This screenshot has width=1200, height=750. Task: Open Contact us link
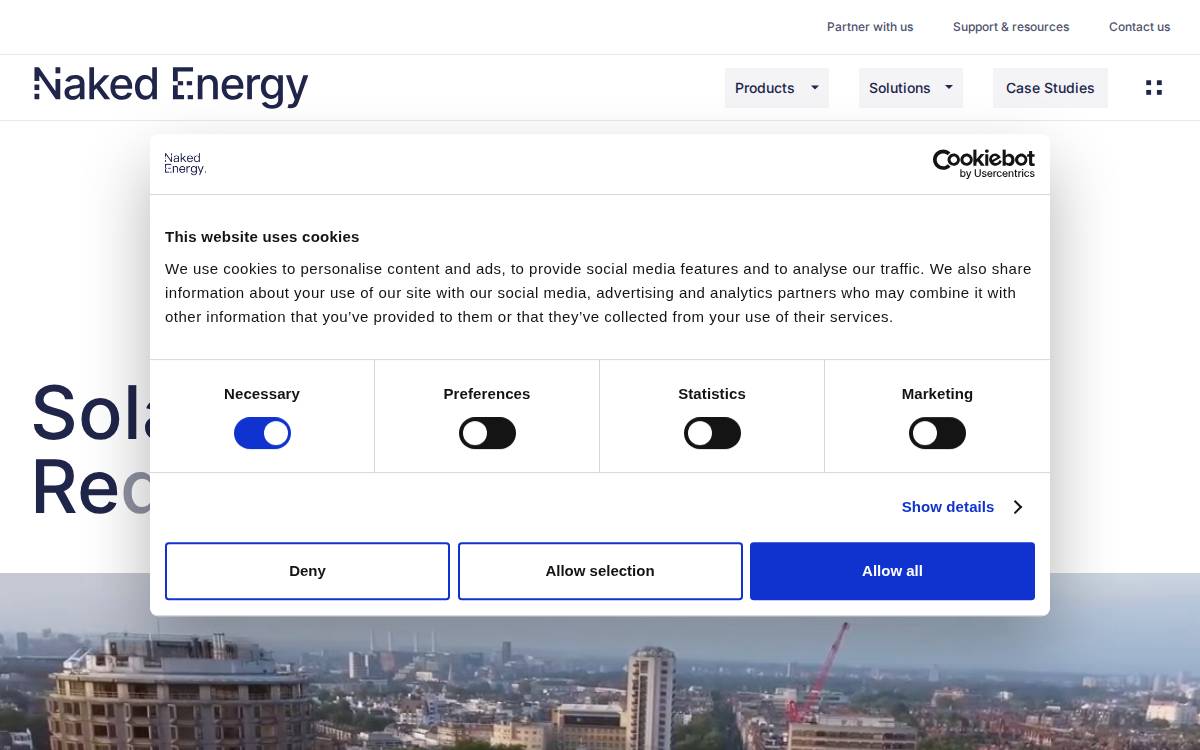(x=1139, y=27)
